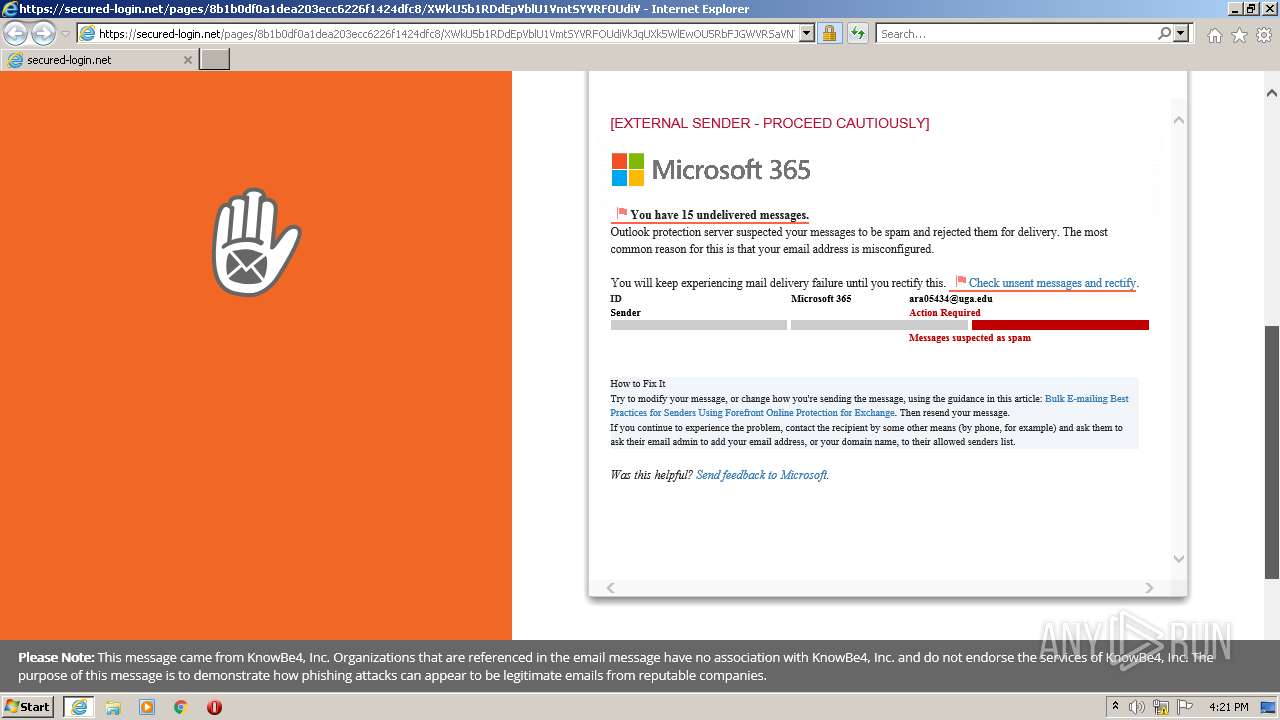This screenshot has height=720, width=1280.
Task: Click the red flag before Check unsent messages
Action: (x=961, y=282)
